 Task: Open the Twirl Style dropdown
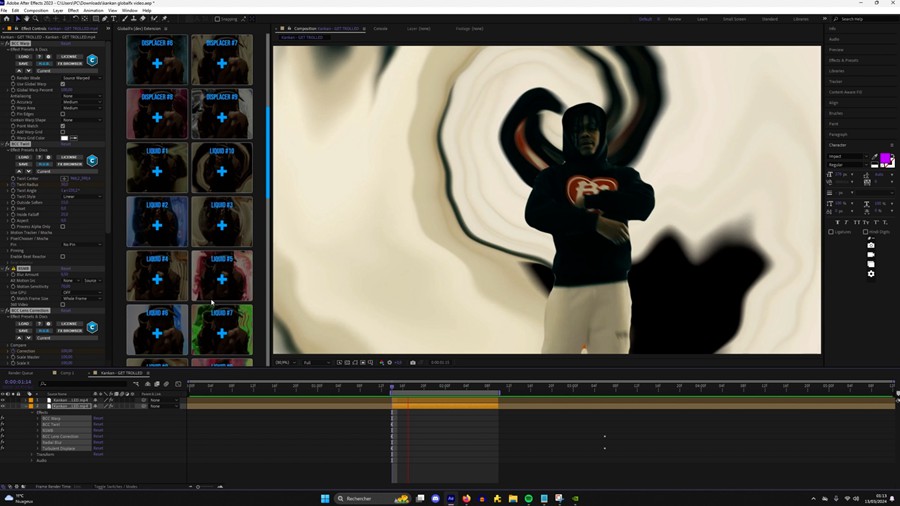[81, 197]
